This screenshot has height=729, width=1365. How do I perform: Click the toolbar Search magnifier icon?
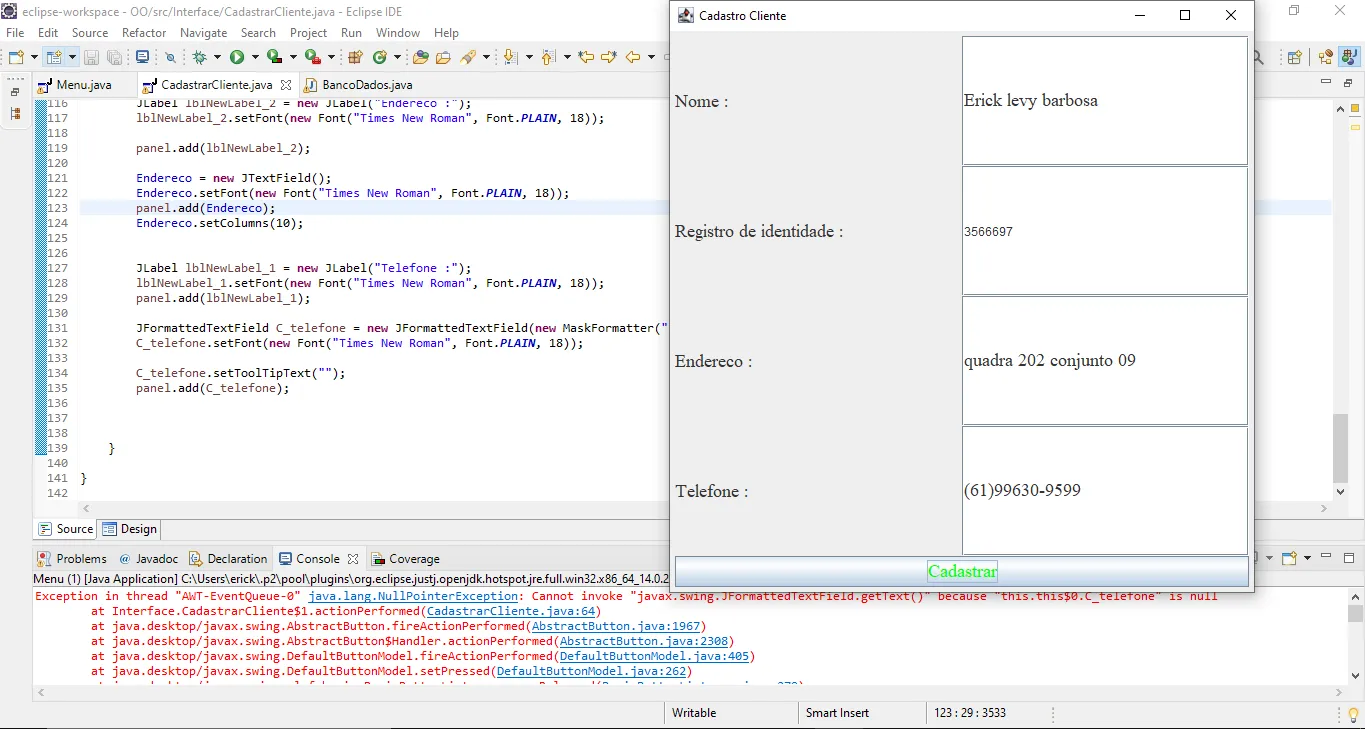click(1258, 58)
